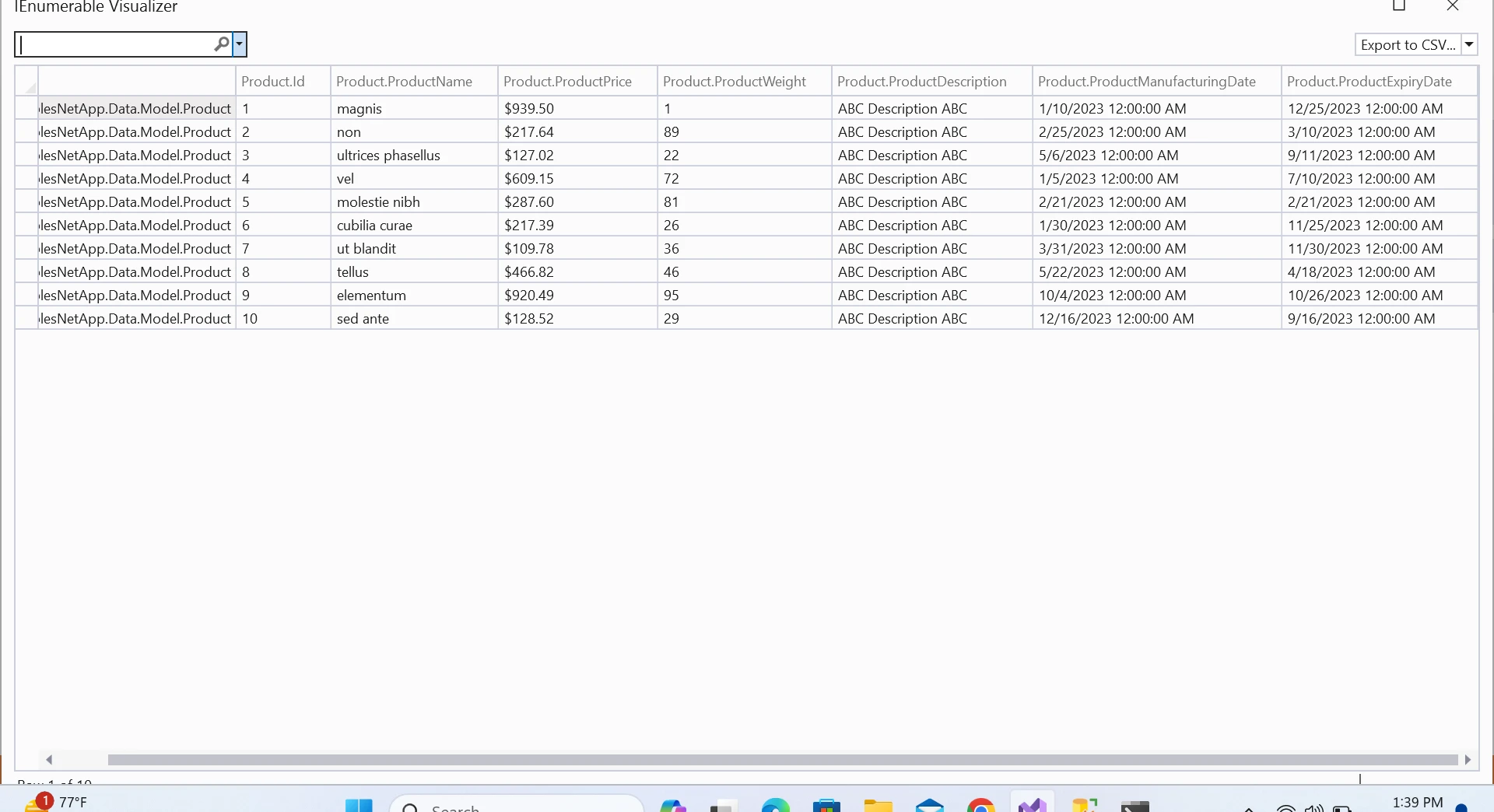Select the $128.52 price cell
The width and height of the screenshot is (1494, 812).
(577, 318)
